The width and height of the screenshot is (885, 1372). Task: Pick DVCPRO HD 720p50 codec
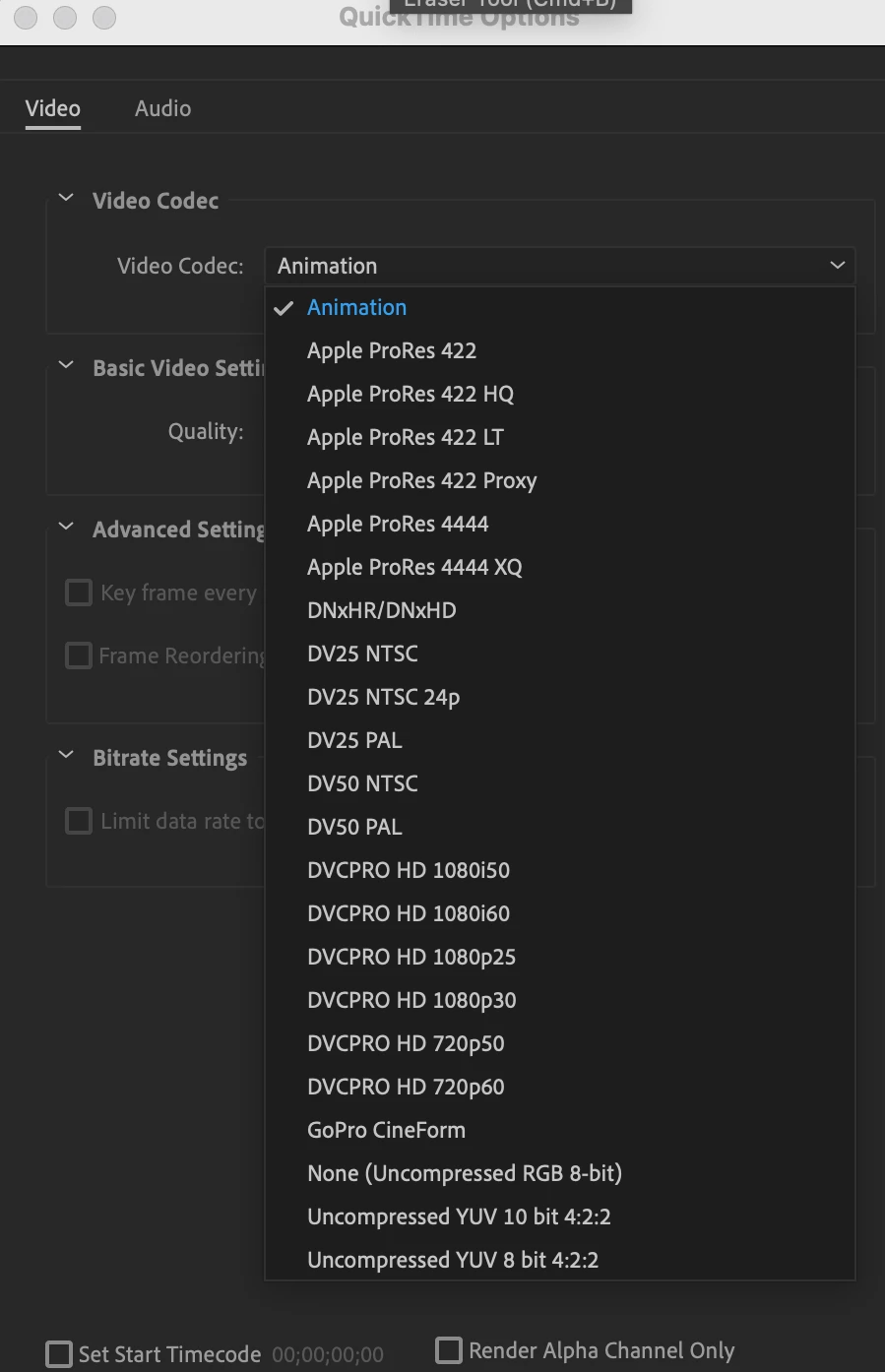[x=559, y=1043]
